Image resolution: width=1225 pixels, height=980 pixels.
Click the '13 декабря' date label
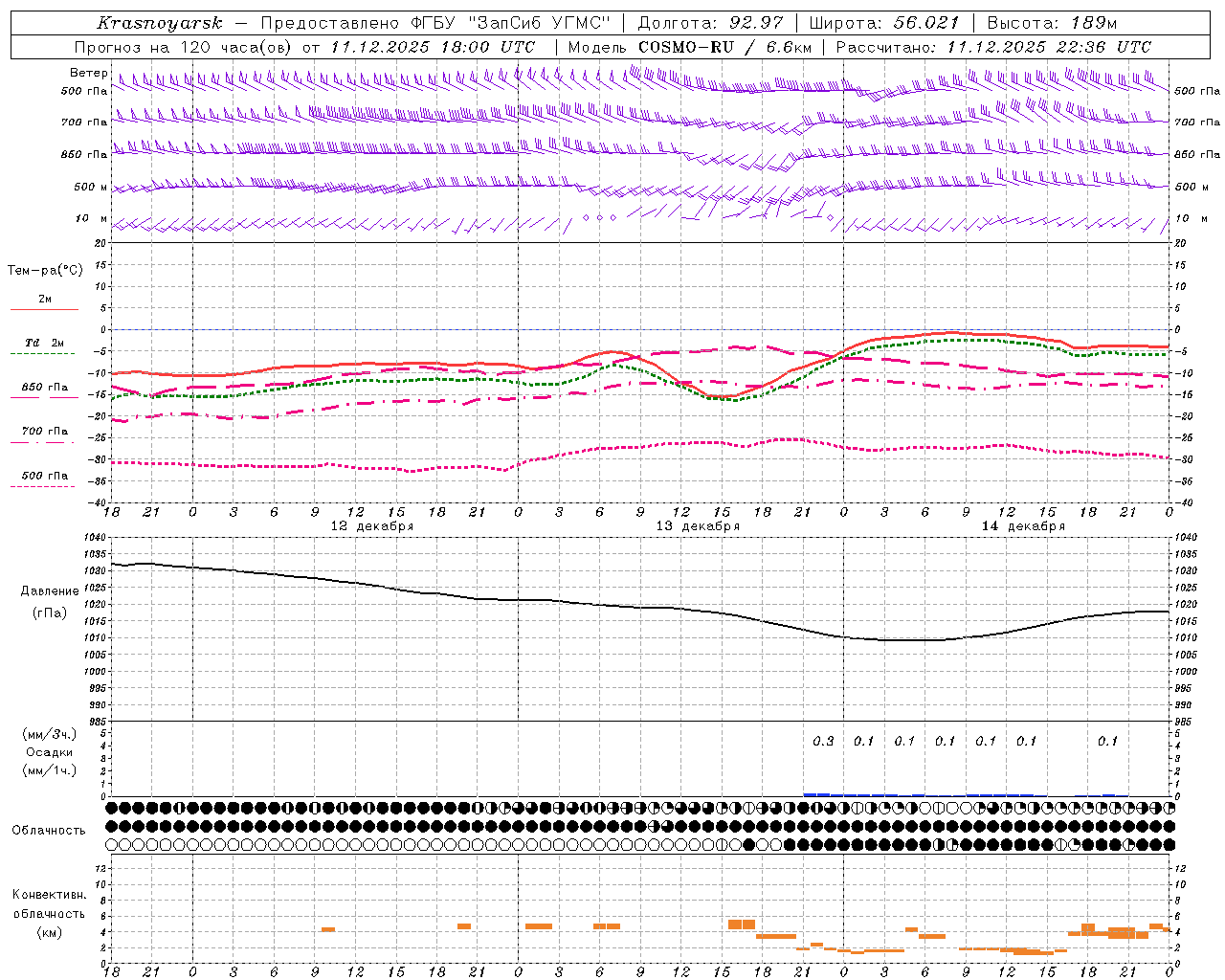(698, 526)
